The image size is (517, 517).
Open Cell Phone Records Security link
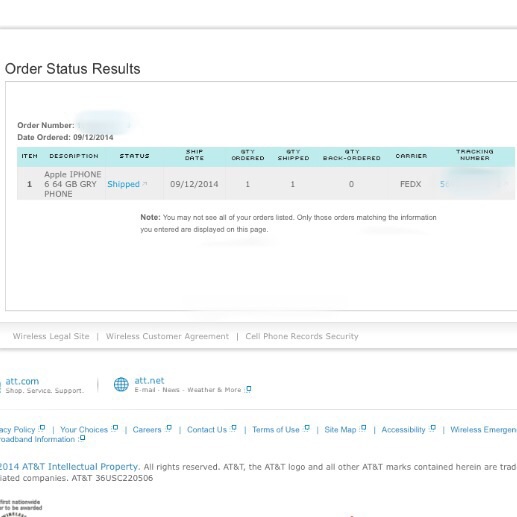coord(302,336)
